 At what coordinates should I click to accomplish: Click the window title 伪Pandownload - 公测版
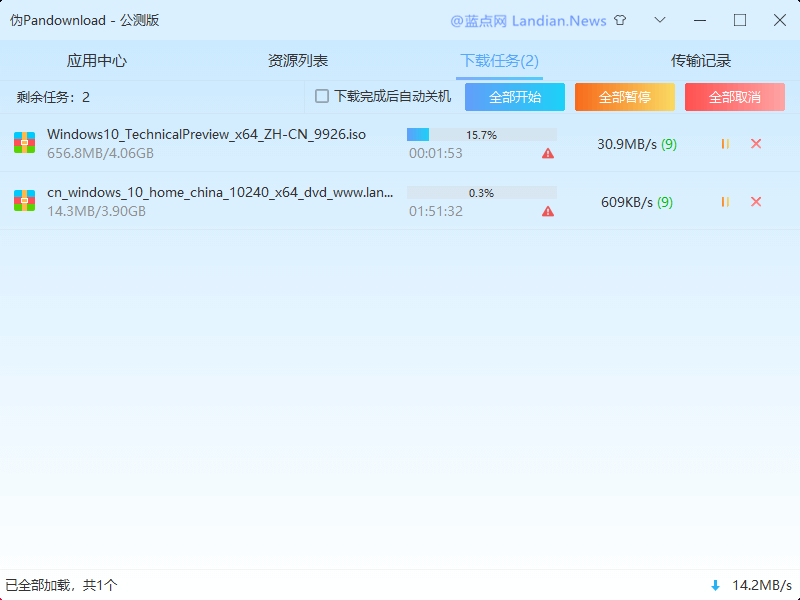tap(85, 20)
